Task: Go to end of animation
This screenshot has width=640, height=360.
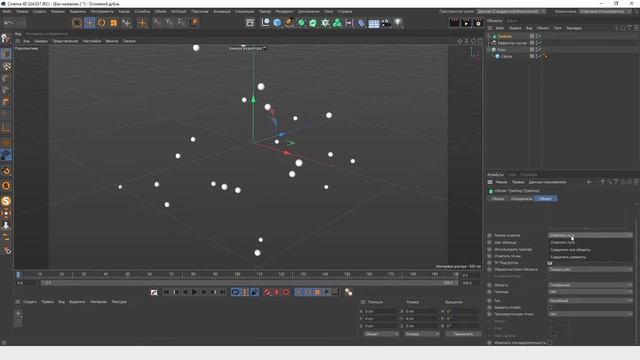Action: [x=222, y=292]
